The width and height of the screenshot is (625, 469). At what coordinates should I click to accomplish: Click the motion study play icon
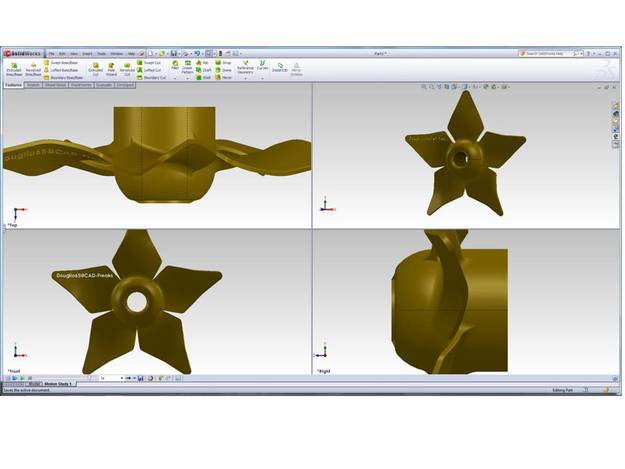point(22,378)
